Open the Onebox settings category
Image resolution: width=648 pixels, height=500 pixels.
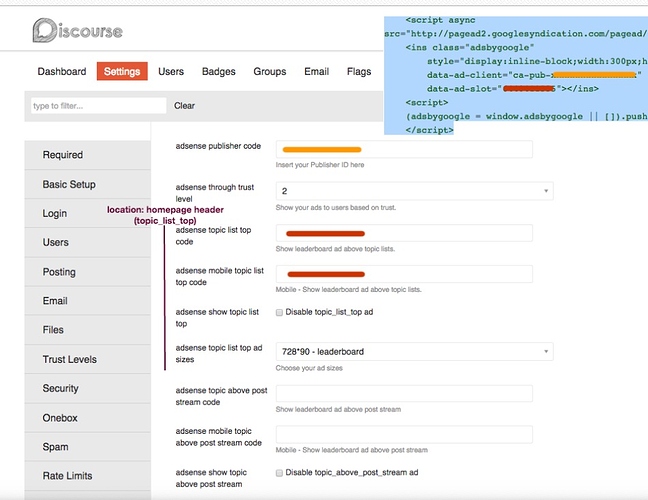(x=88, y=418)
